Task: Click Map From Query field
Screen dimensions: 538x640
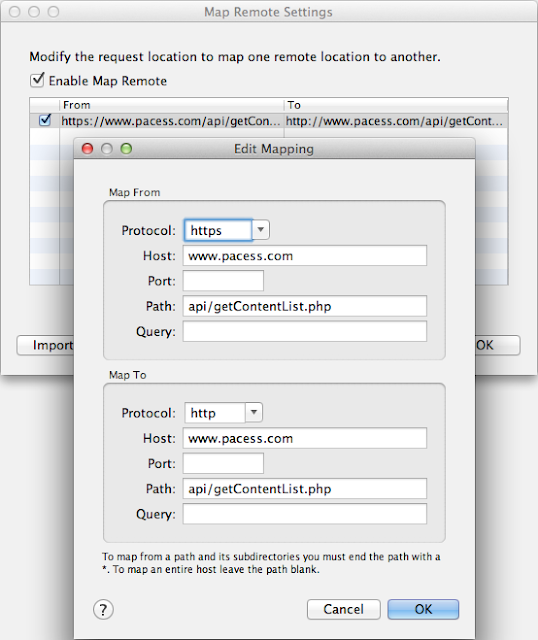Action: click(305, 331)
